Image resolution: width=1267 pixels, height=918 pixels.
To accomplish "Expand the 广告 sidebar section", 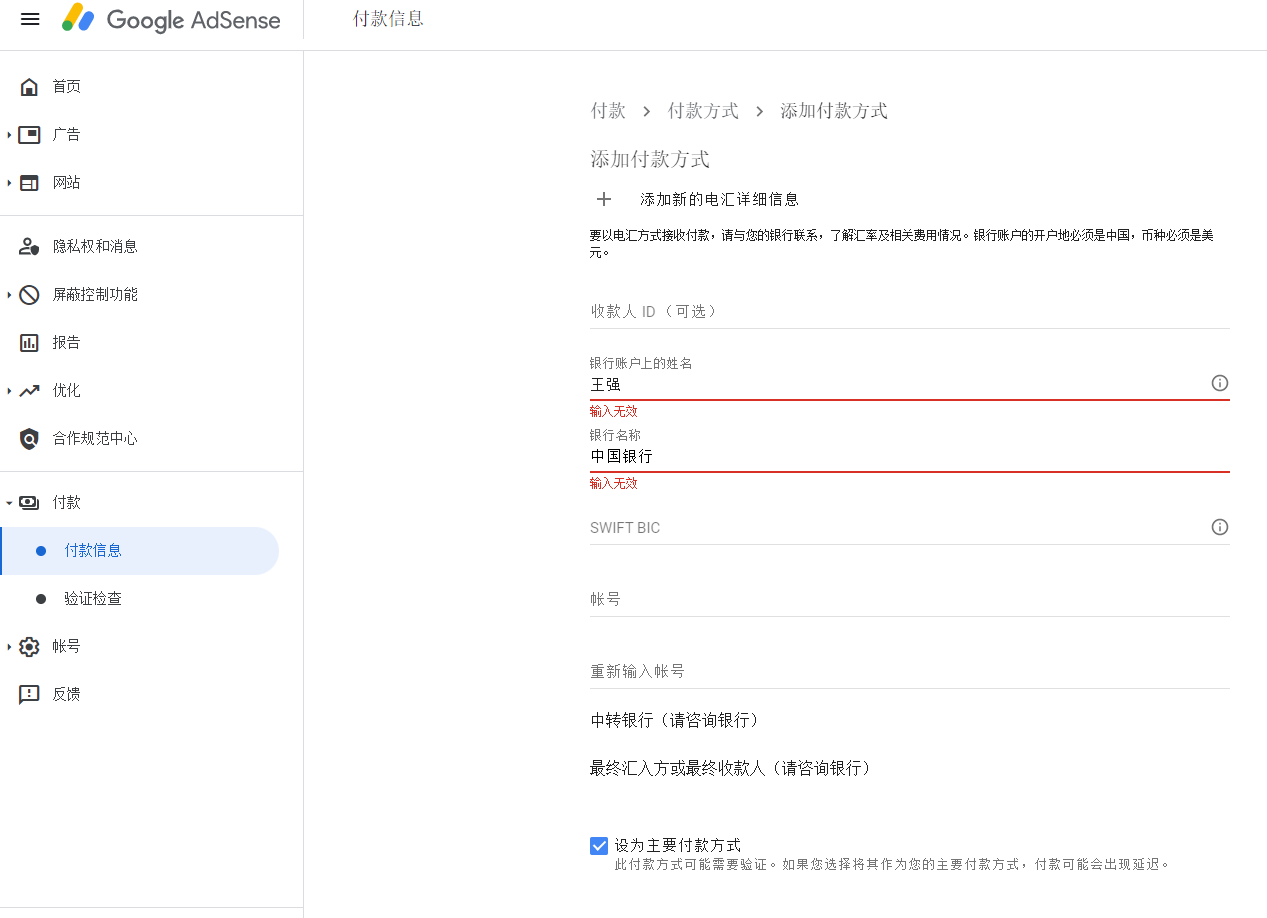I will (10, 135).
